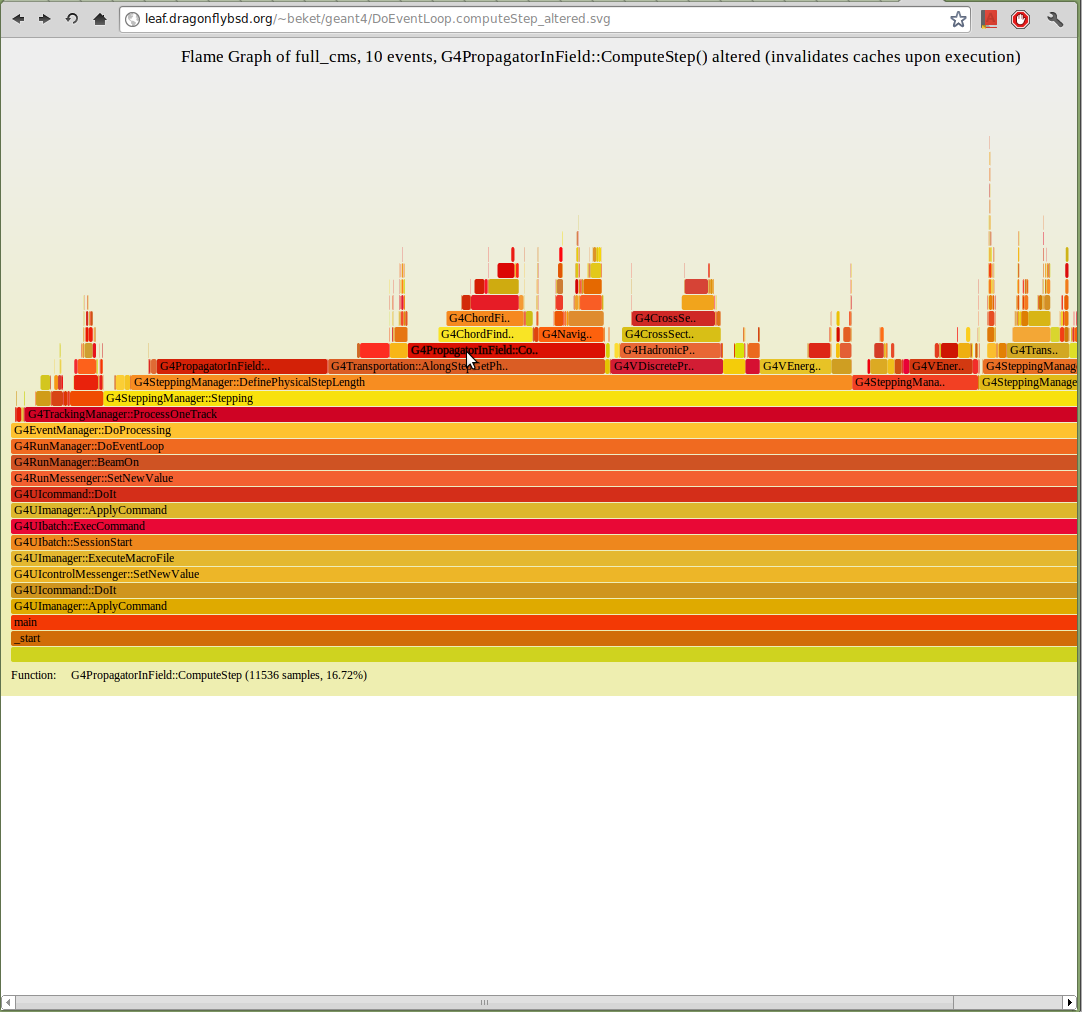This screenshot has width=1082, height=1012.
Task: Click the horizontal scrollbar thumb
Action: pyautogui.click(x=484, y=1002)
